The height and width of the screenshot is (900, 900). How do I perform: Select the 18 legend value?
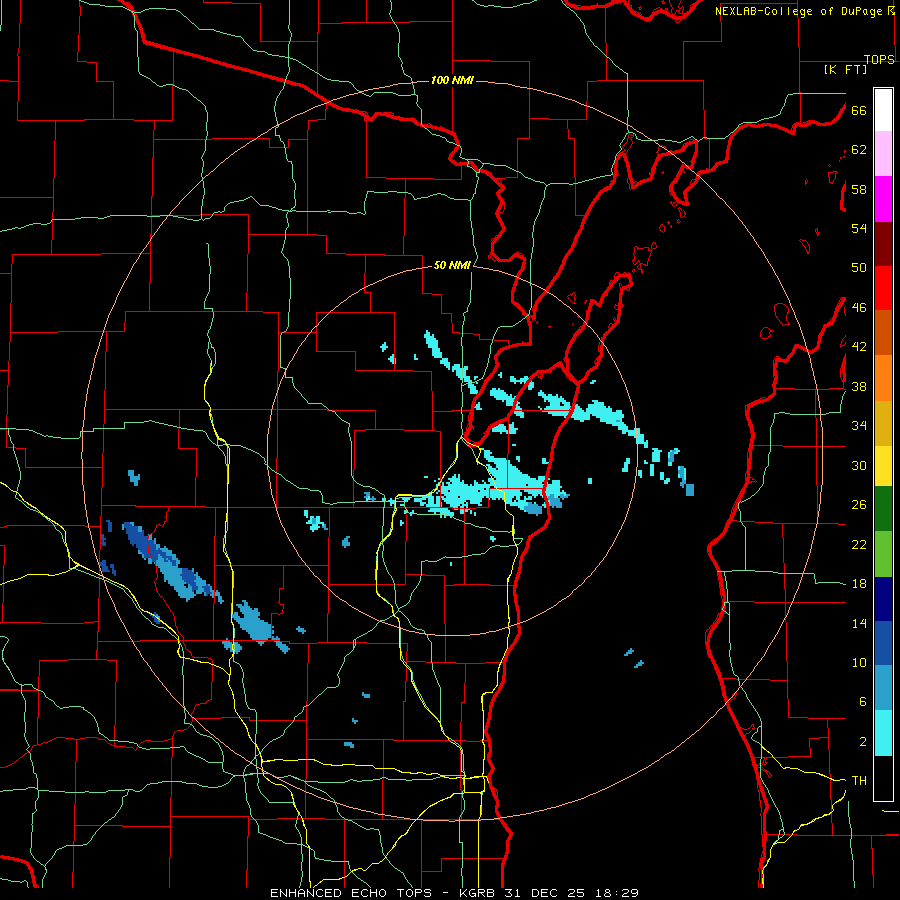coord(859,583)
